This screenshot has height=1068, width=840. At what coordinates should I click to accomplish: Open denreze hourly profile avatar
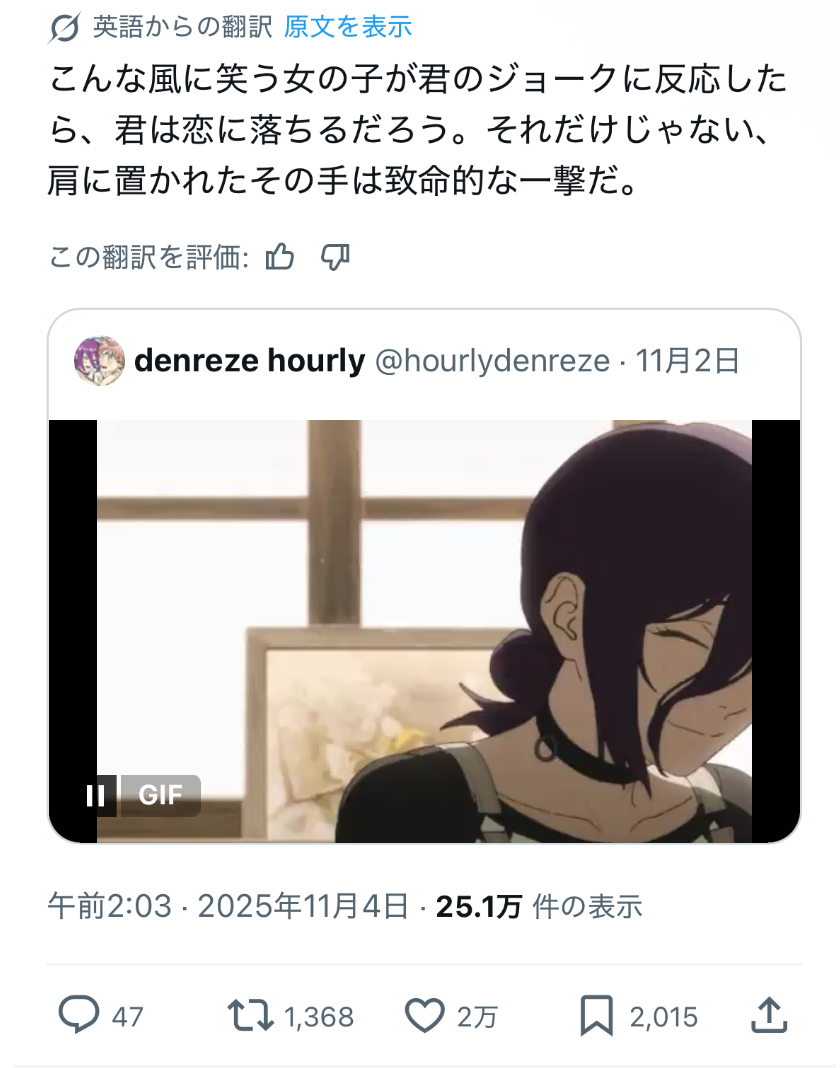(x=99, y=361)
